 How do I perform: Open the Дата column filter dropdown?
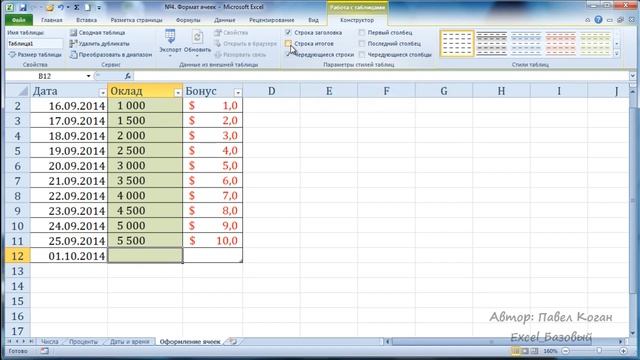pyautogui.click(x=102, y=93)
